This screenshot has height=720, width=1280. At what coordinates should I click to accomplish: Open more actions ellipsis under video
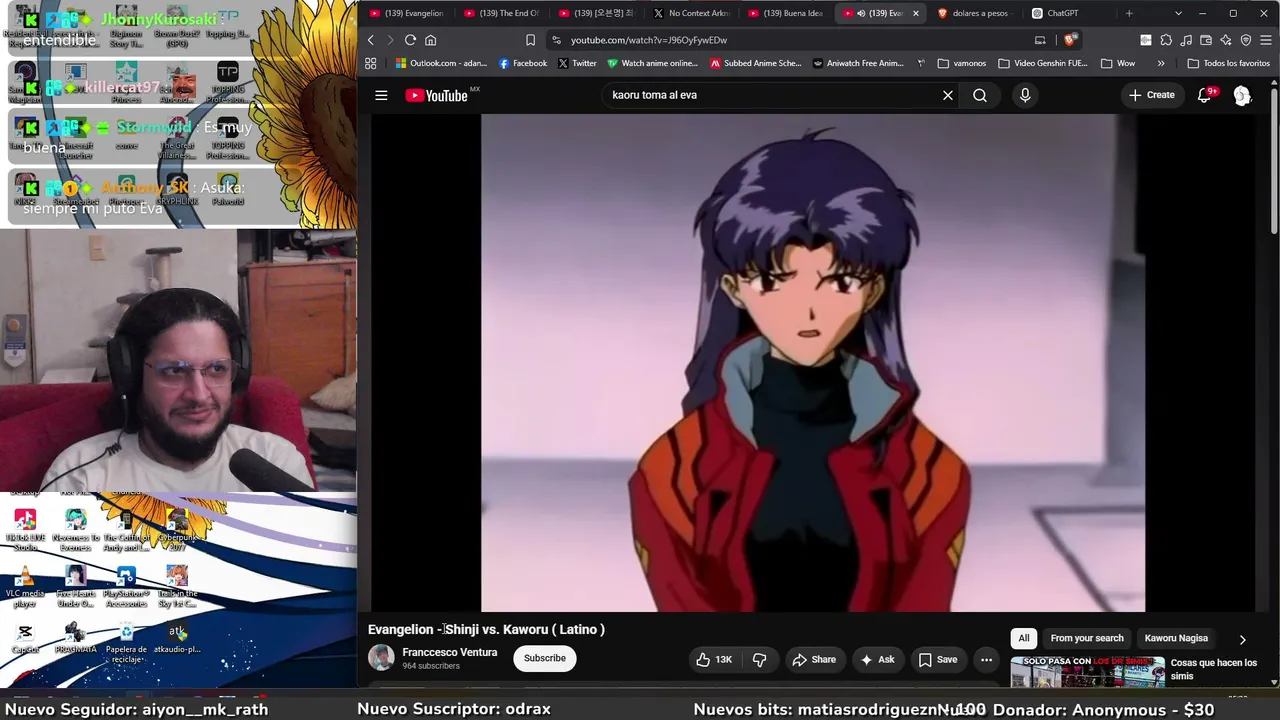tap(986, 660)
